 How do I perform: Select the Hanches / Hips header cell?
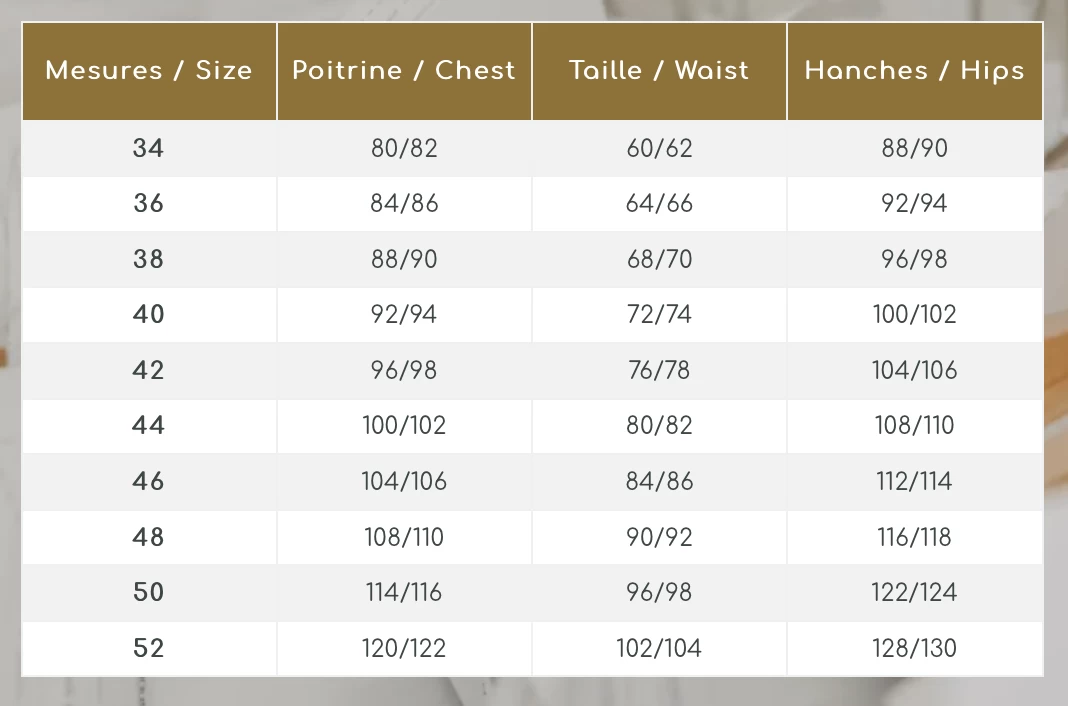914,71
